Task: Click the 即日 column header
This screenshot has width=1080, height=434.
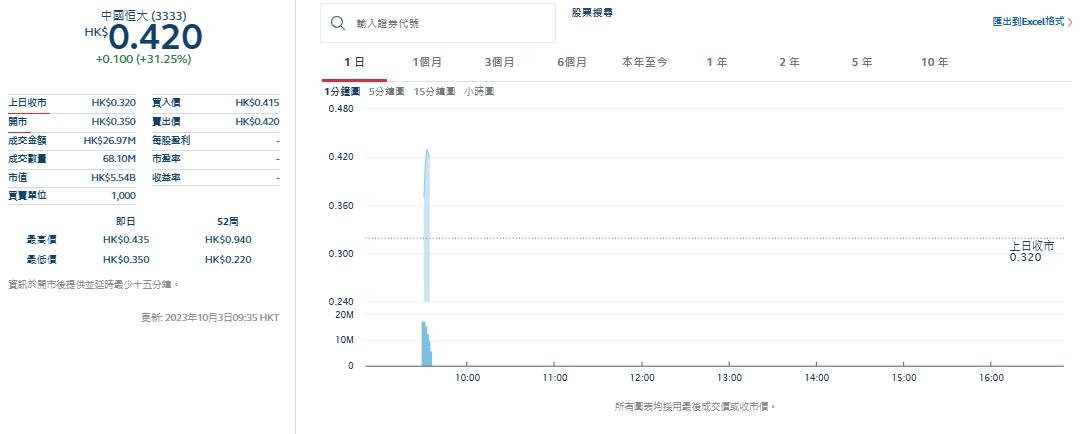Action: [126, 221]
